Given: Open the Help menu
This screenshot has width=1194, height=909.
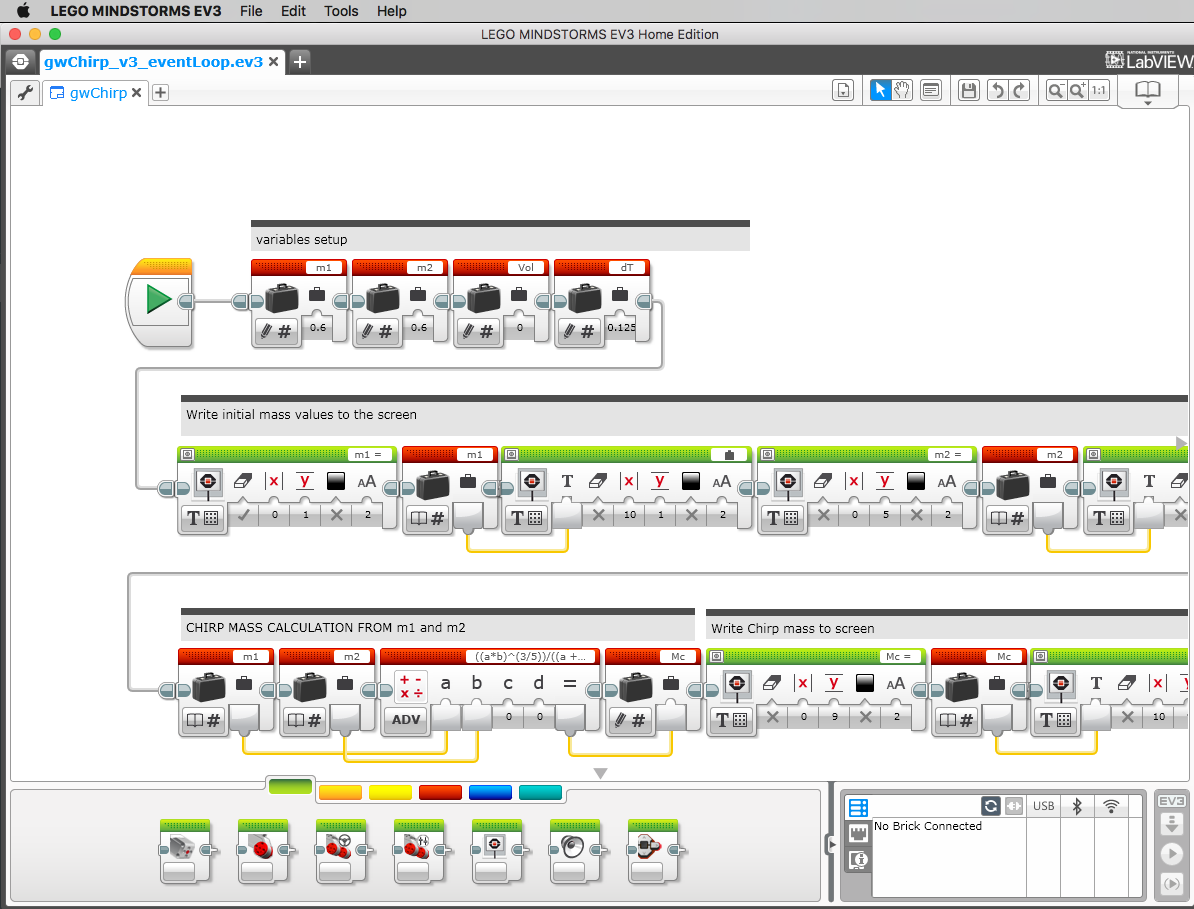Looking at the screenshot, I should click(391, 11).
